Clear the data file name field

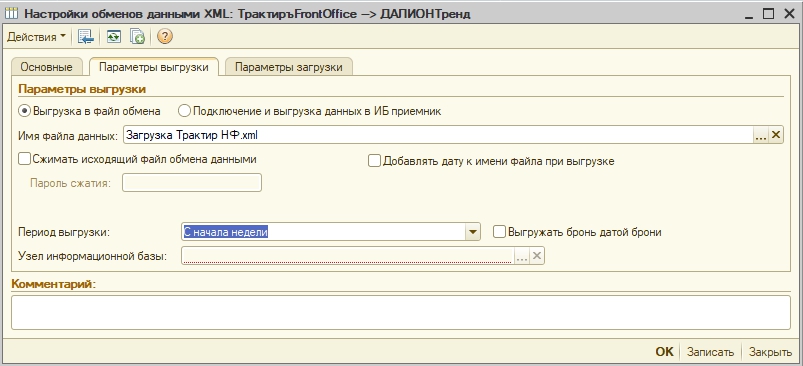click(776, 135)
